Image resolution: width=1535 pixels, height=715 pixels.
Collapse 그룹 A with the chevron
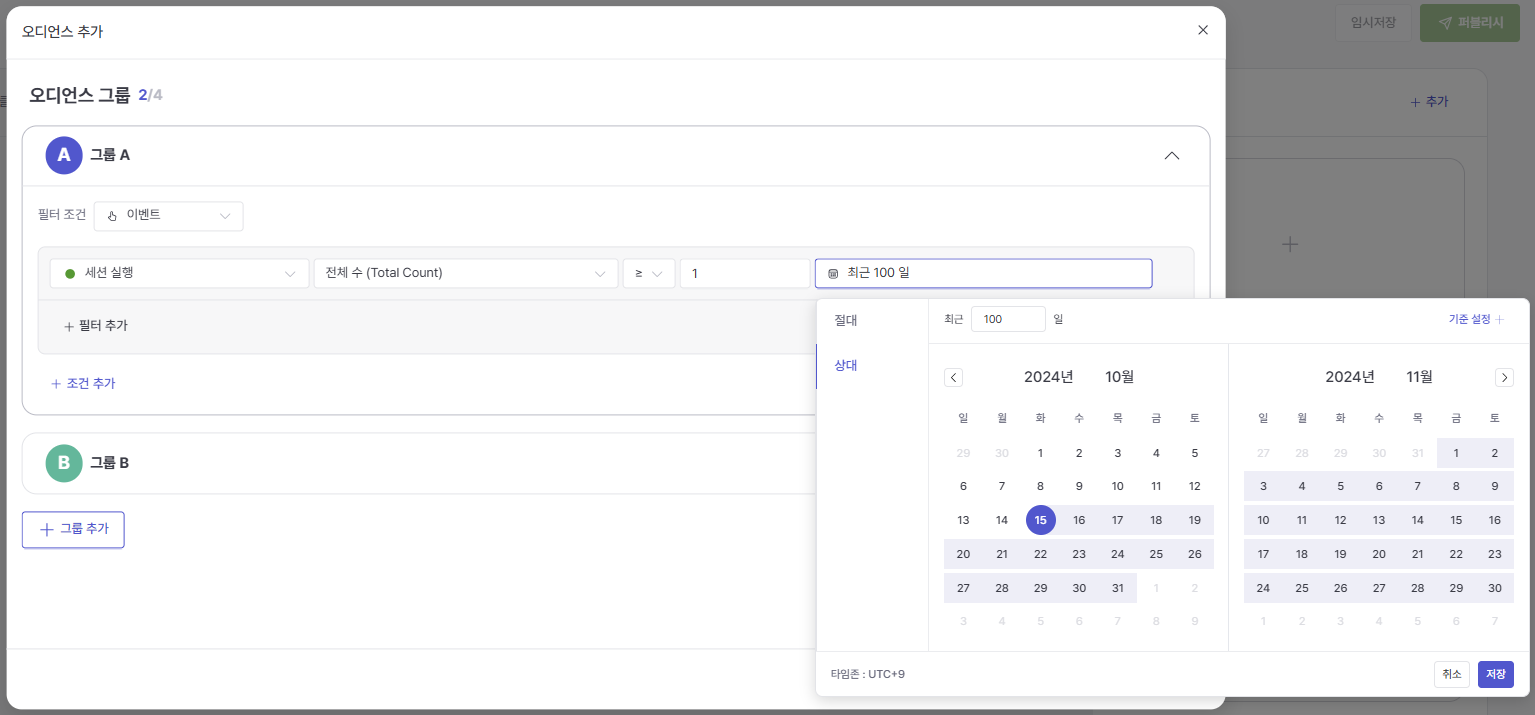click(x=1172, y=156)
